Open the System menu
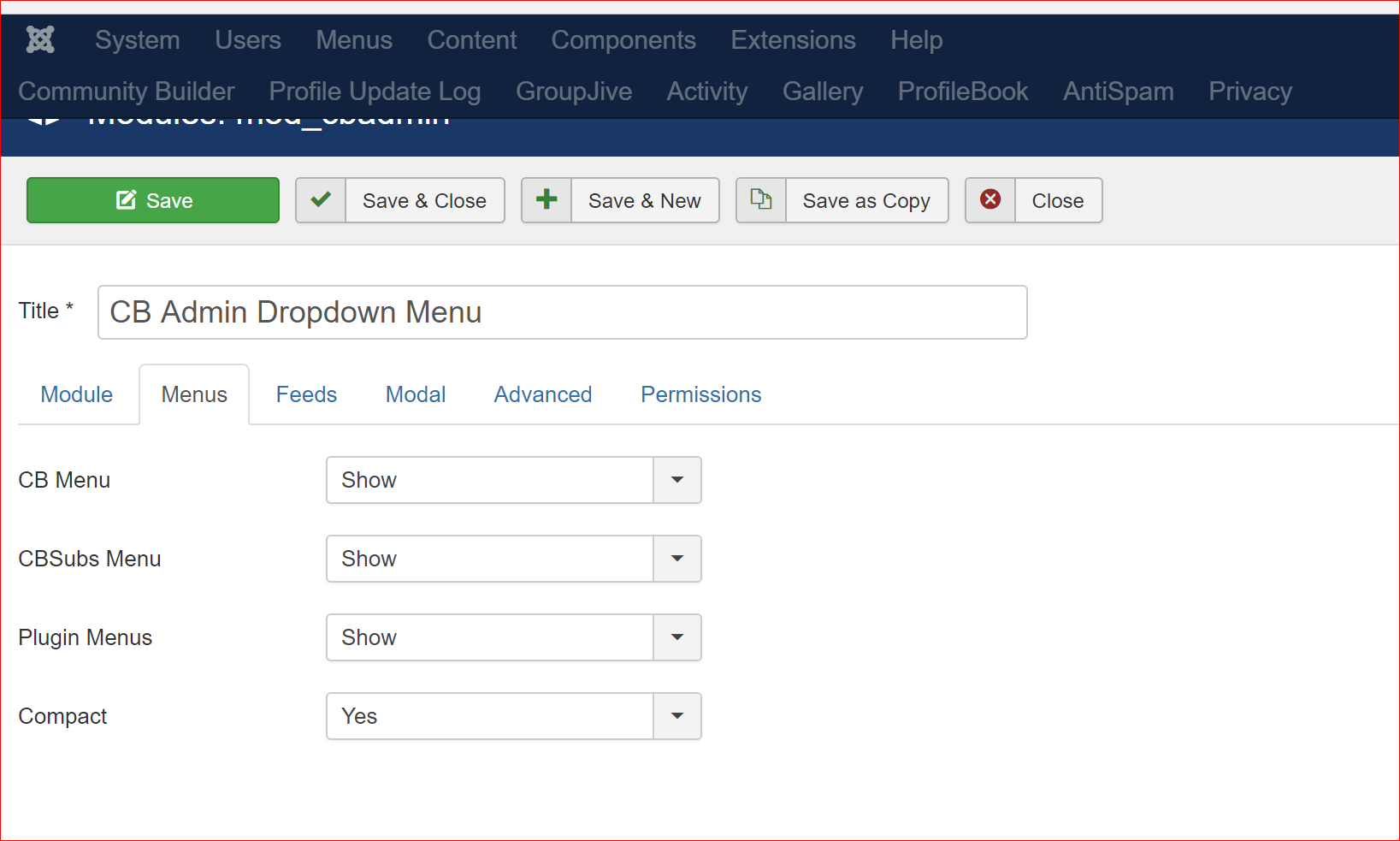This screenshot has height=841, width=1400. (x=138, y=40)
